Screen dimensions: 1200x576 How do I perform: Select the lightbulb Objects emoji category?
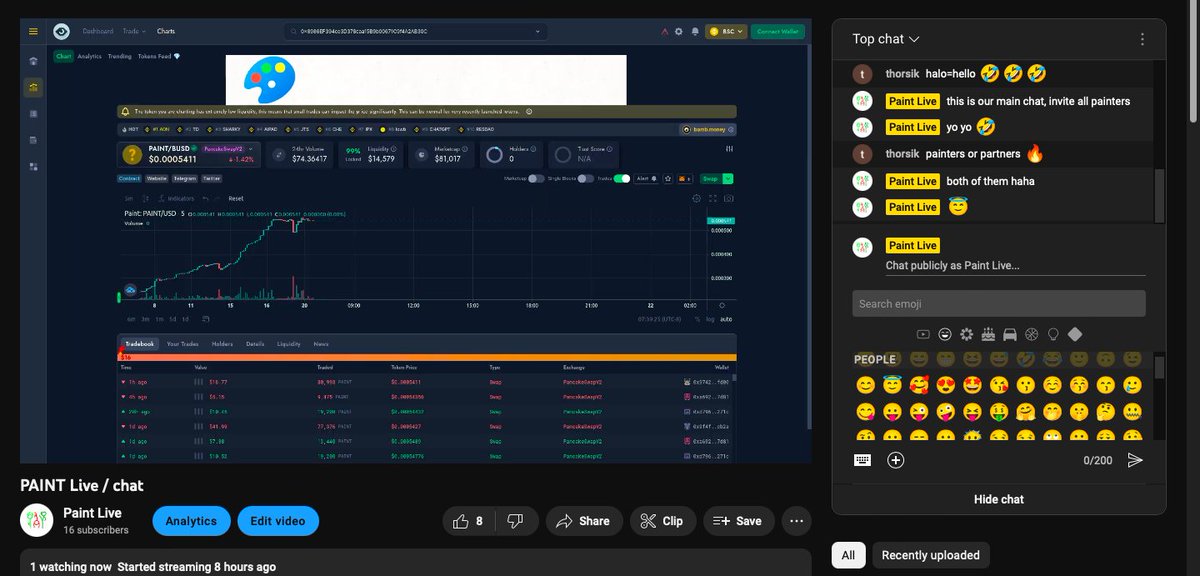click(x=1053, y=334)
